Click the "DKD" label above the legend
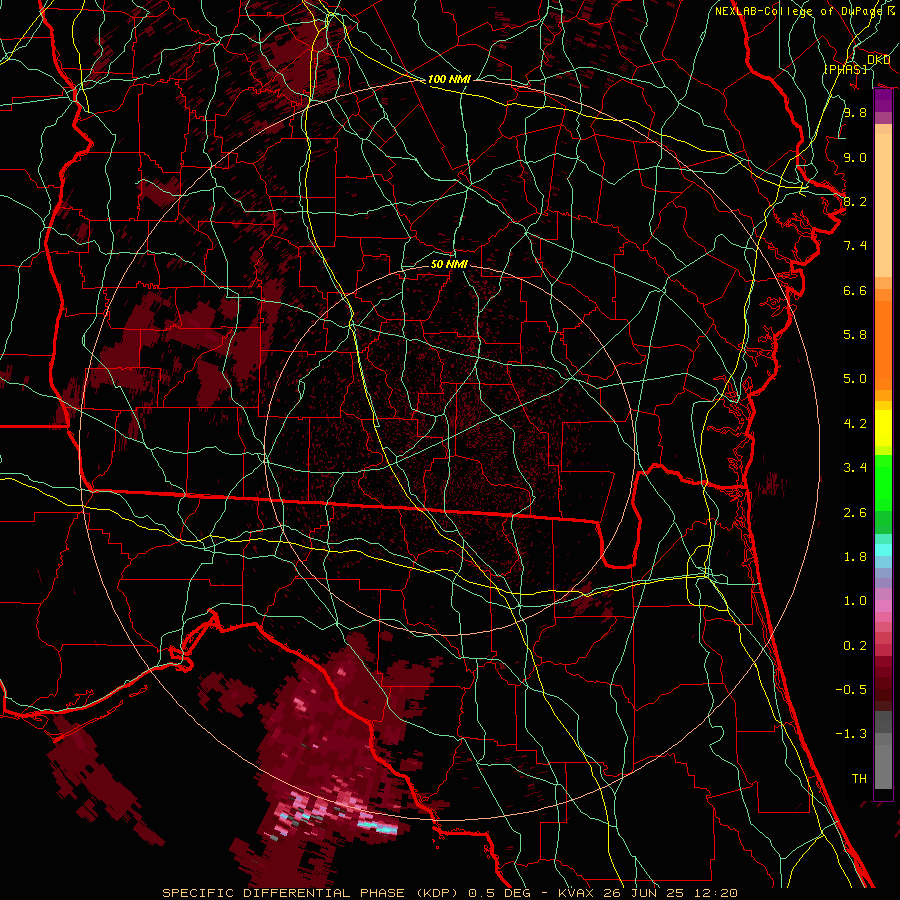Image resolution: width=900 pixels, height=900 pixels. (x=879, y=60)
